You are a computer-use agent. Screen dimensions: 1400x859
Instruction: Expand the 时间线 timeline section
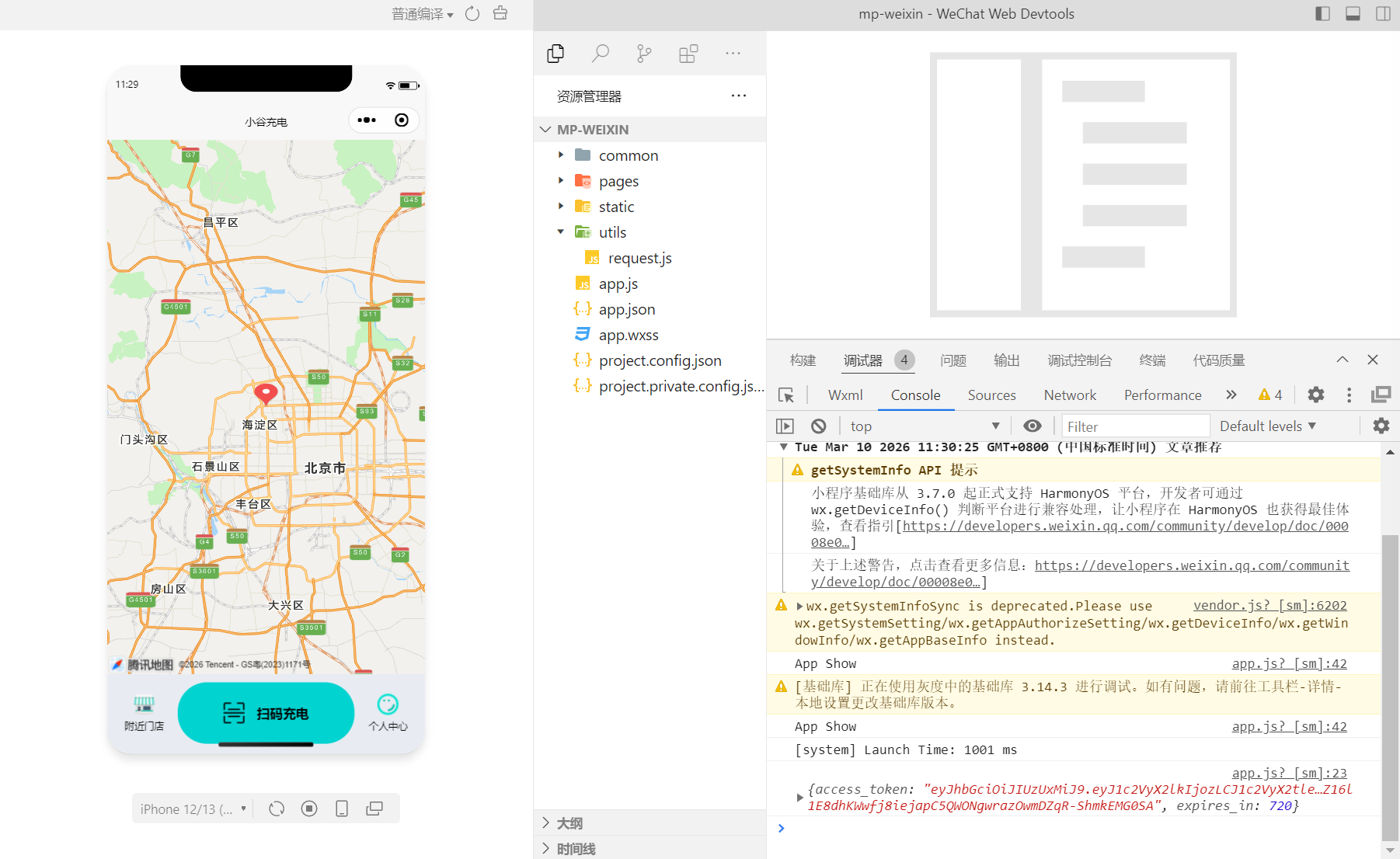(650, 848)
